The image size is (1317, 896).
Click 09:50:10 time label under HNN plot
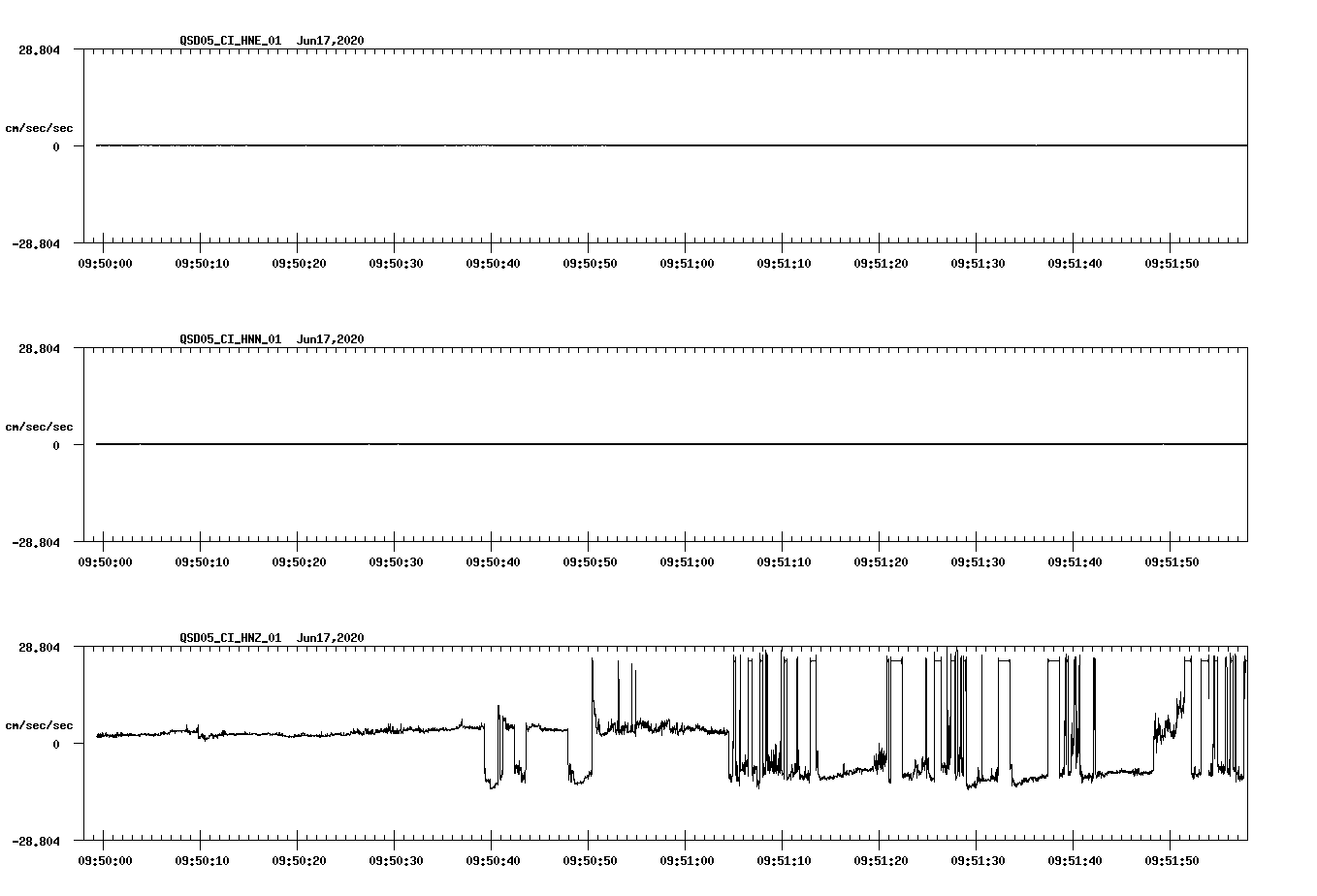point(202,561)
